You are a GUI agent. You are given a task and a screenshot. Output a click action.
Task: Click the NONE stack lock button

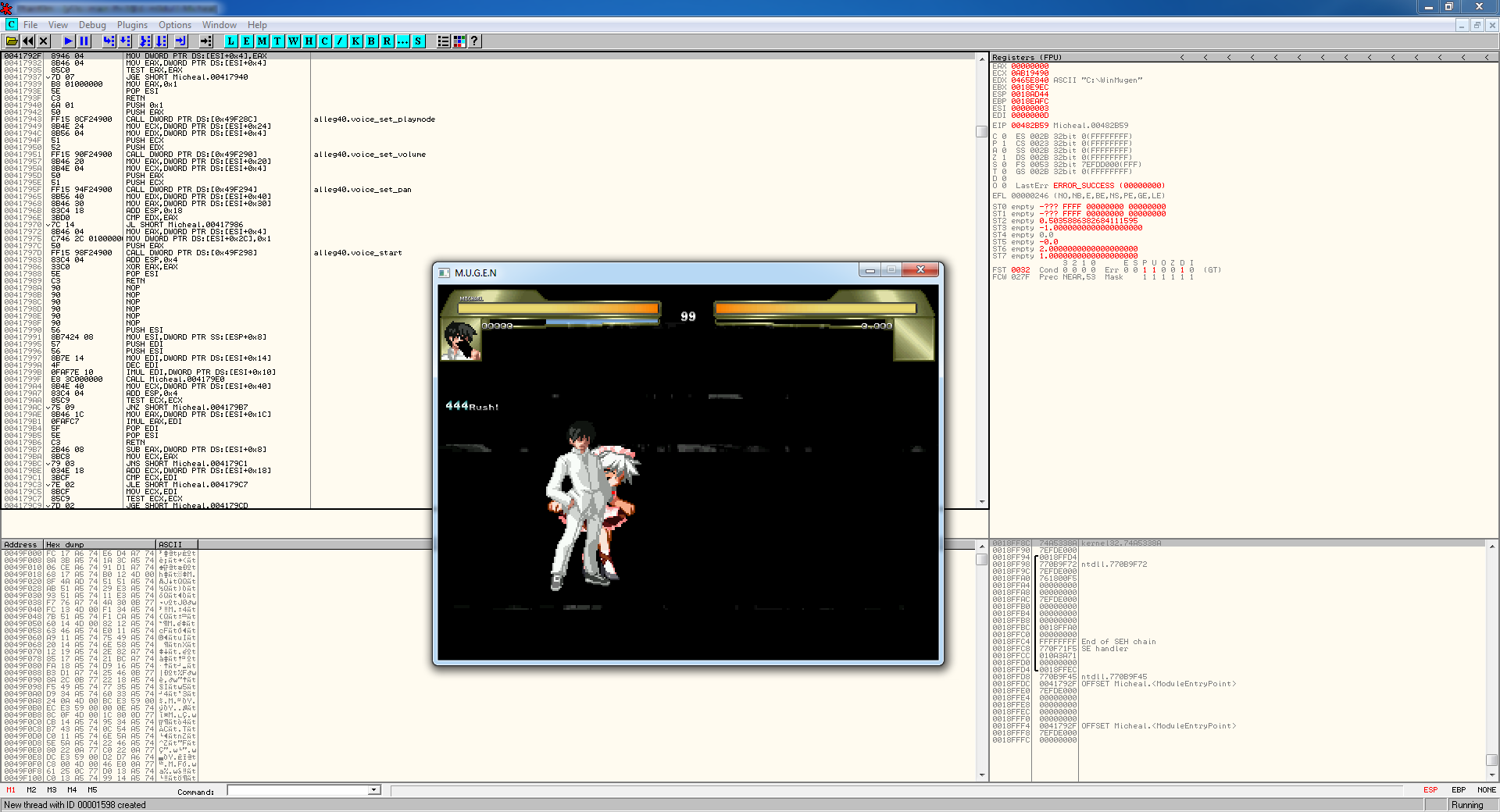[1487, 790]
